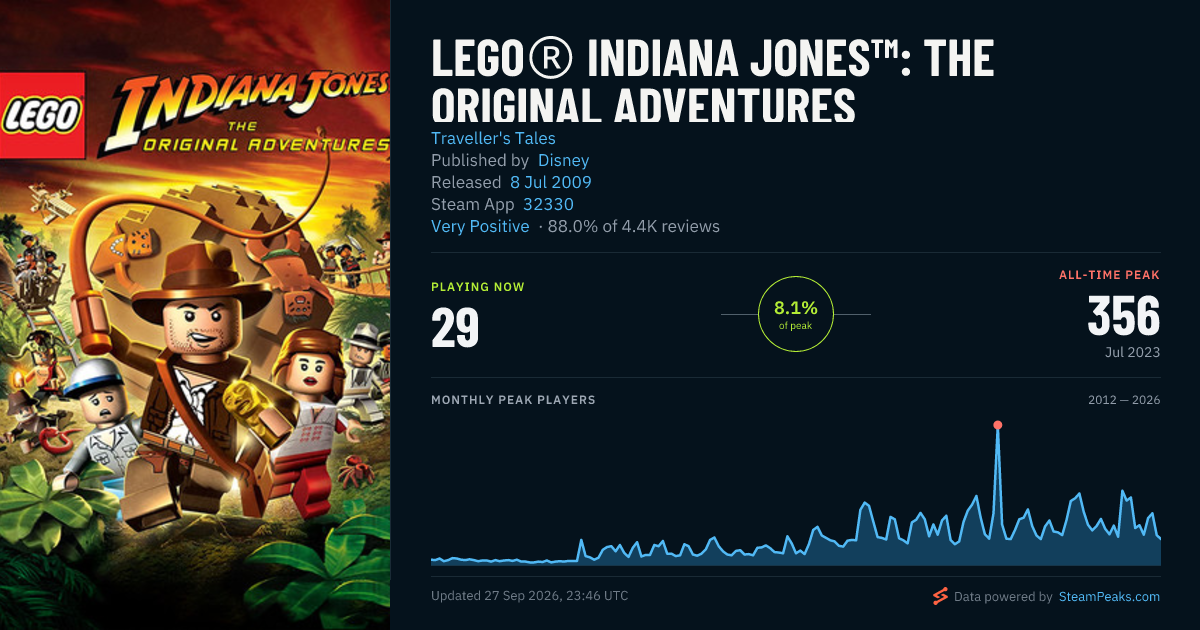The height and width of the screenshot is (630, 1200).
Task: Click the SteamPeaks logo icon
Action: click(x=940, y=596)
